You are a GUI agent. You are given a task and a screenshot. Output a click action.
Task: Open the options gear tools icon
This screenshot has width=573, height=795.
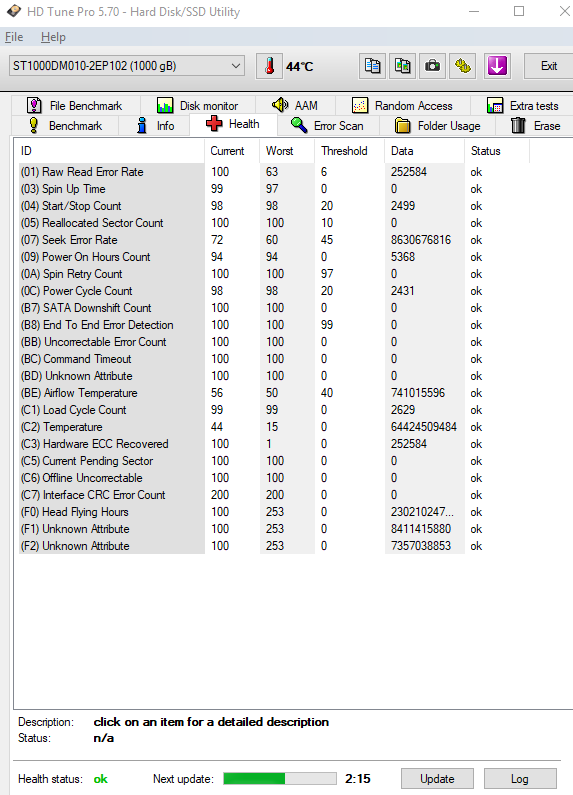[x=462, y=66]
